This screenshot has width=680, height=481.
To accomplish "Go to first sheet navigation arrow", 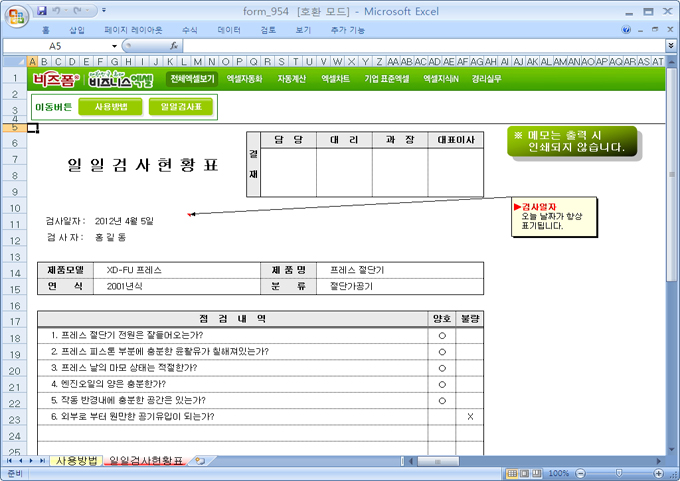I will click(x=9, y=461).
